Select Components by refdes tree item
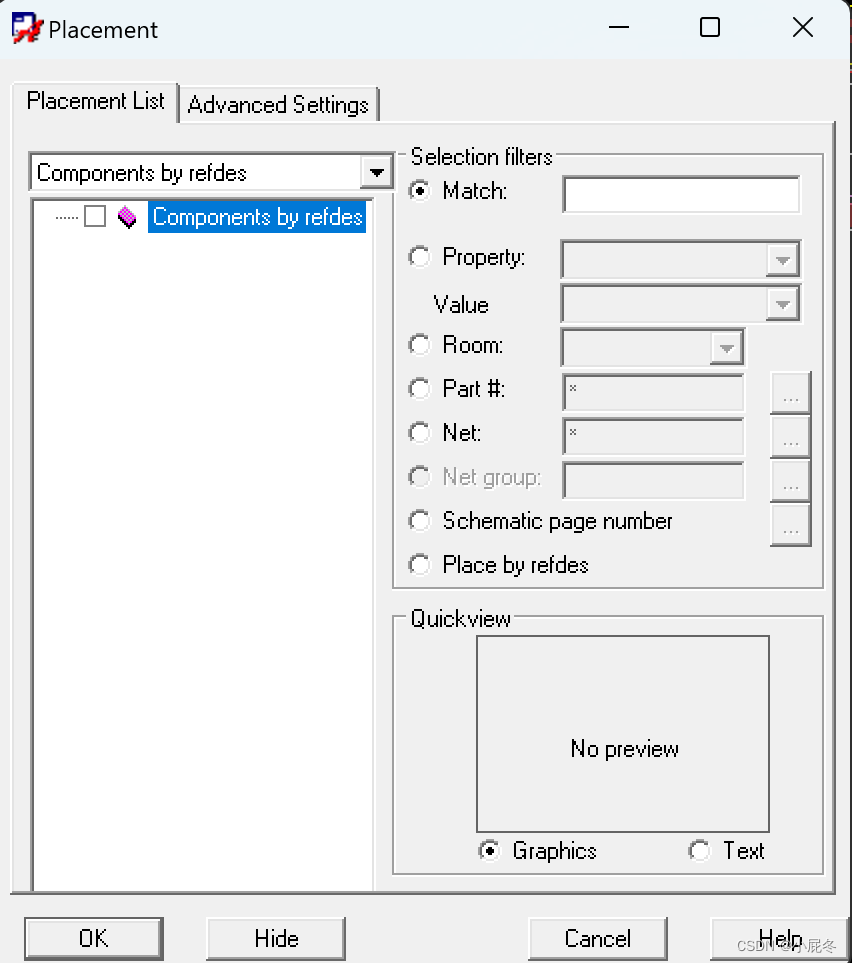 pos(257,217)
